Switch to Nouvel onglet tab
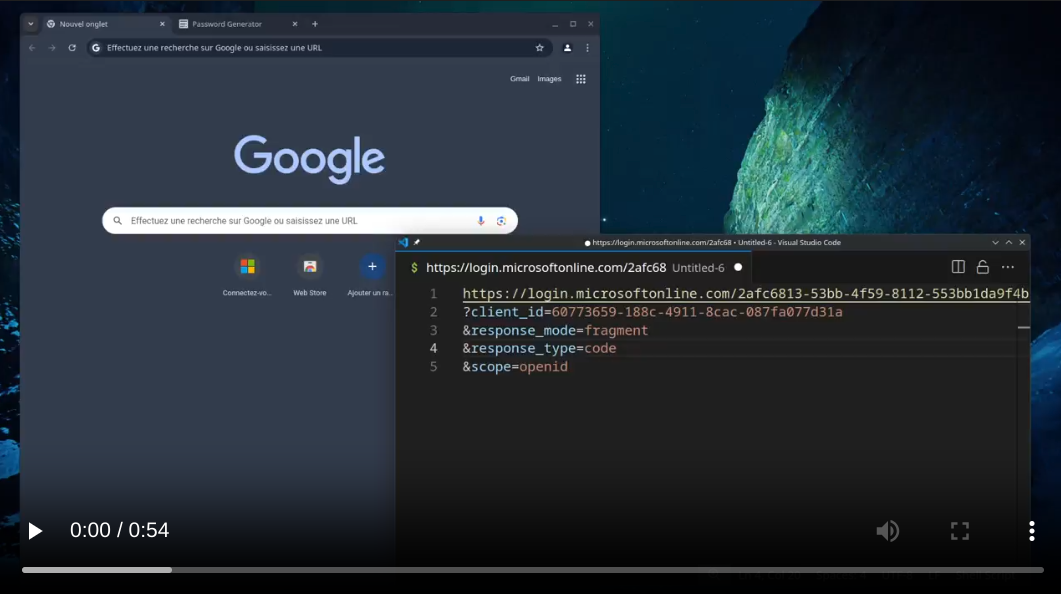The width and height of the screenshot is (1061, 594). pos(105,24)
